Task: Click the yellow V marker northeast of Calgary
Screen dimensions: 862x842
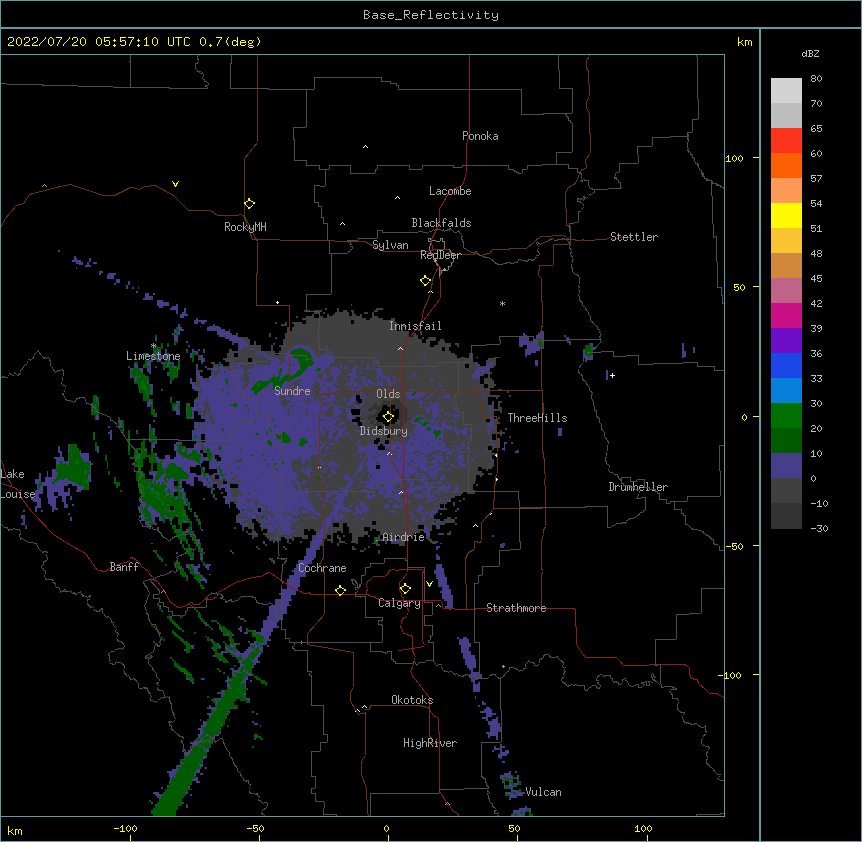Action: click(429, 584)
